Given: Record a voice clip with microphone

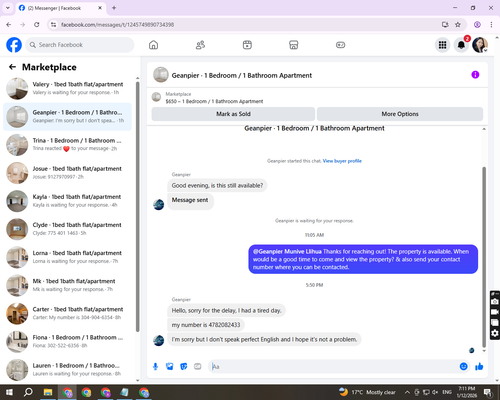Looking at the screenshot, I should (x=155, y=367).
